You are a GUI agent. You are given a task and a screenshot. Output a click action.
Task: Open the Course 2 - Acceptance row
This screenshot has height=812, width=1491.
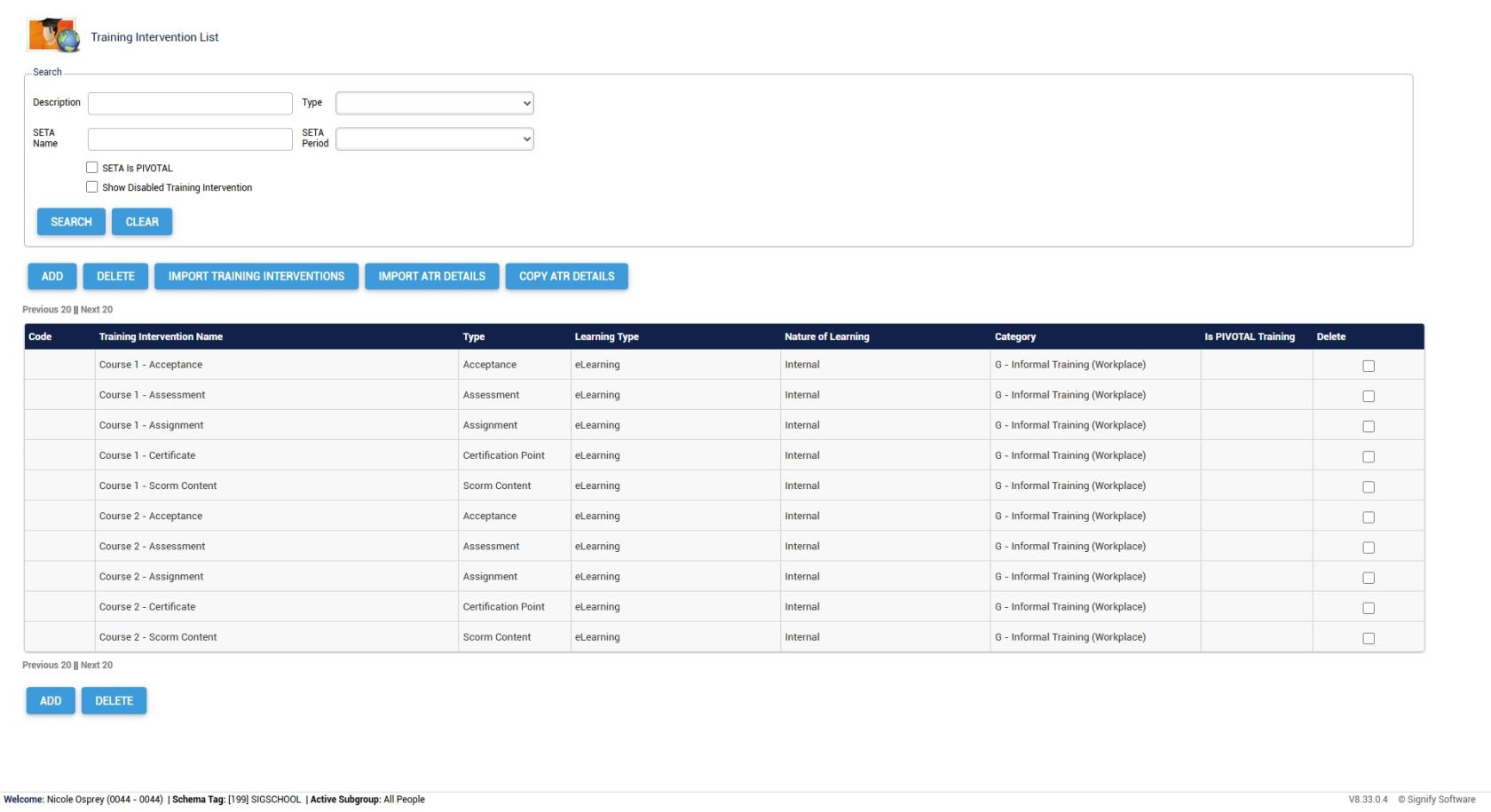[724, 516]
